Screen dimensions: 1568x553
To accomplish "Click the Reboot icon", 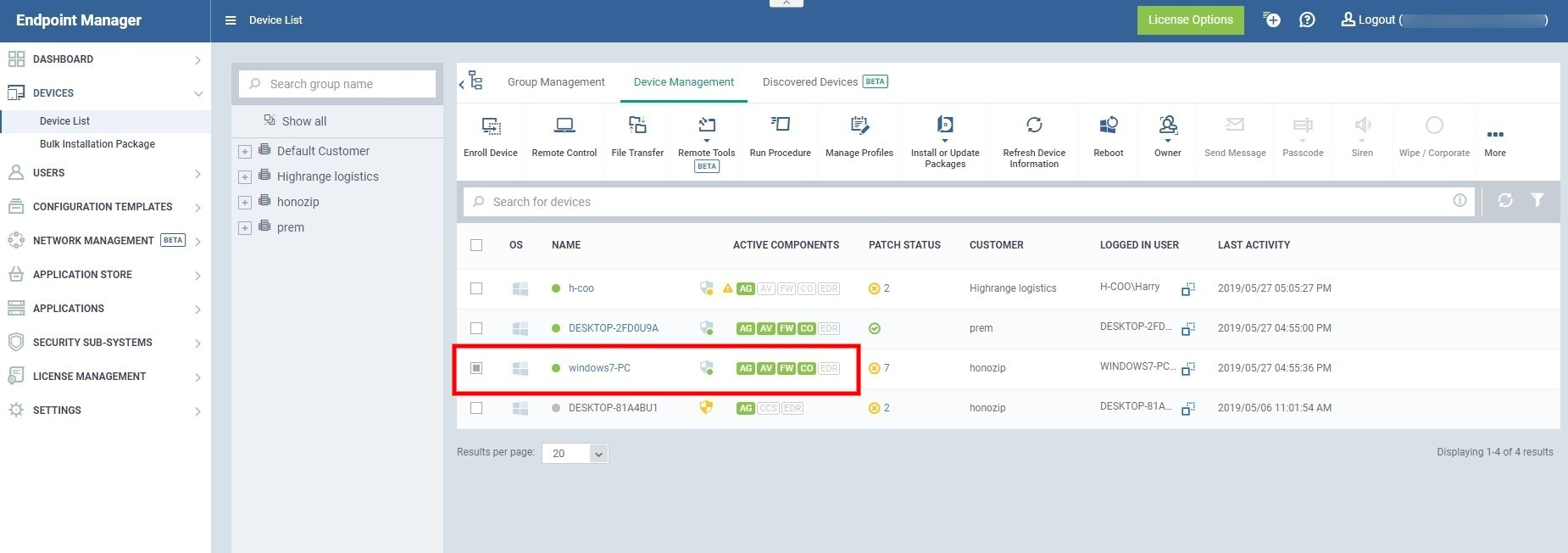I will click(1108, 126).
